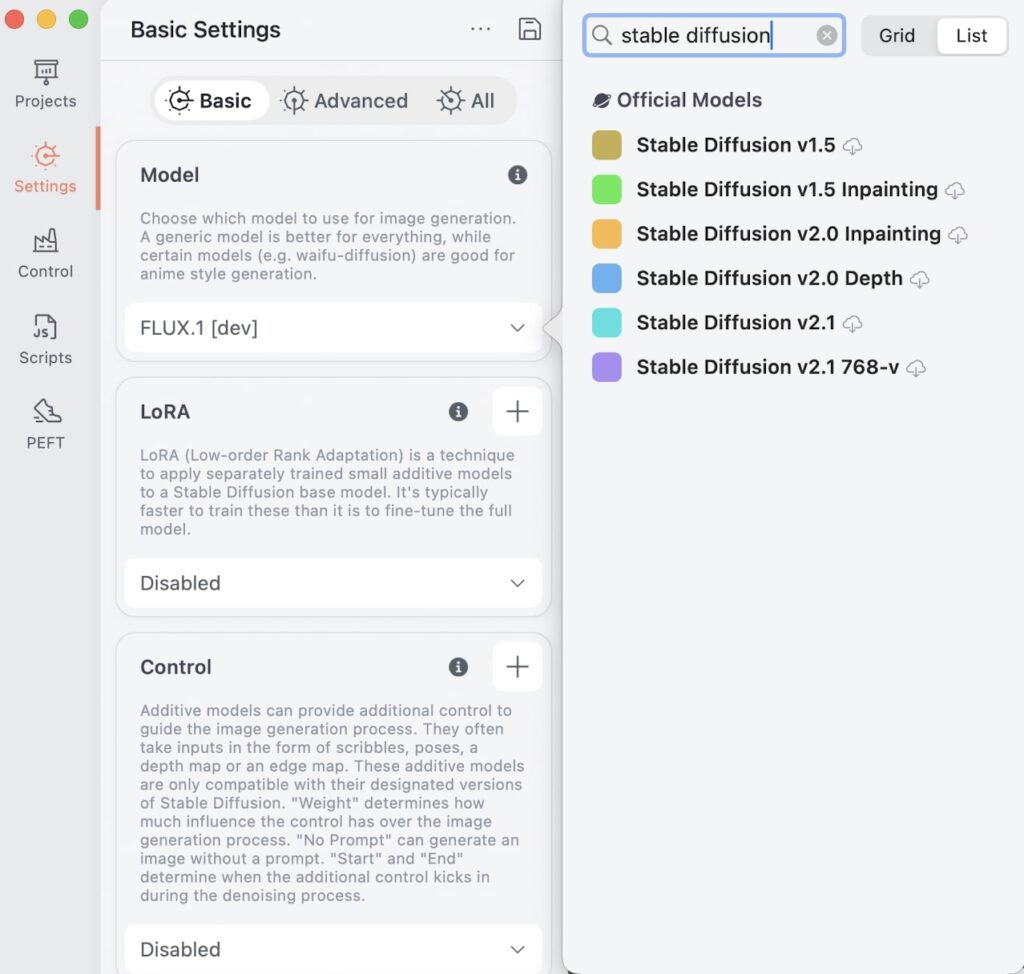Click orange swatch for v2.0 Inpainting
Image resolution: width=1024 pixels, height=974 pixels.
[x=606, y=234]
